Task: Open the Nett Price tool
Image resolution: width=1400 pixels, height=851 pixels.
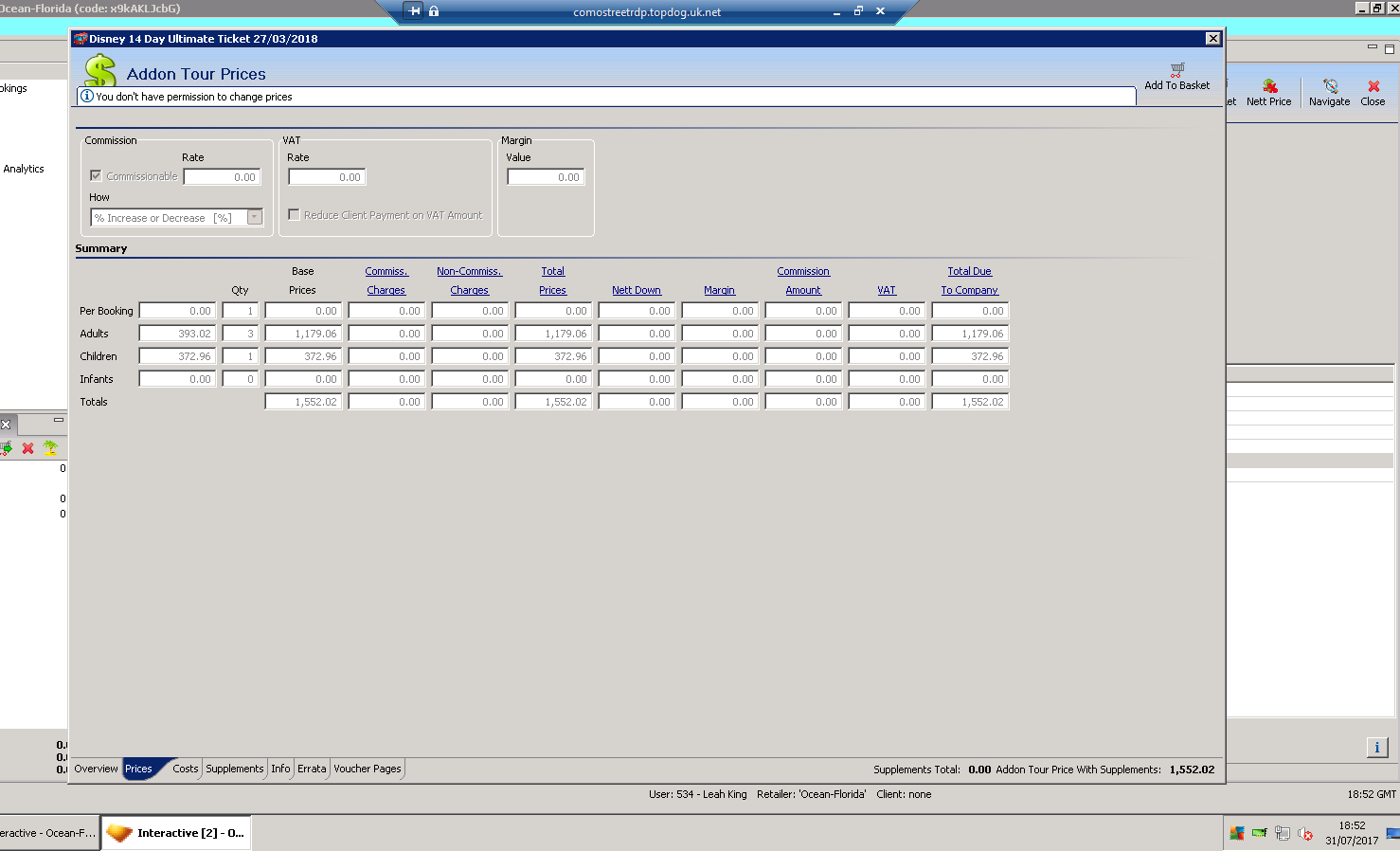Action: click(x=1269, y=86)
